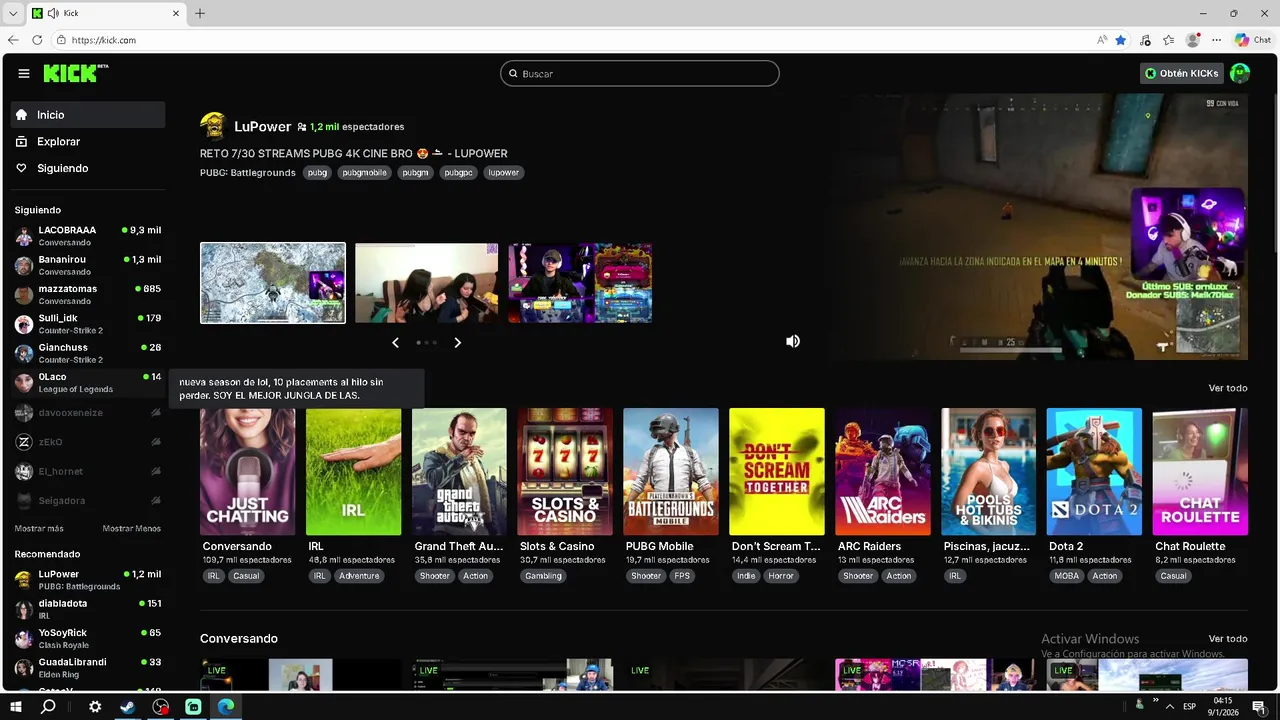Select Explorar menu item
The image size is (1280, 720).
point(88,142)
